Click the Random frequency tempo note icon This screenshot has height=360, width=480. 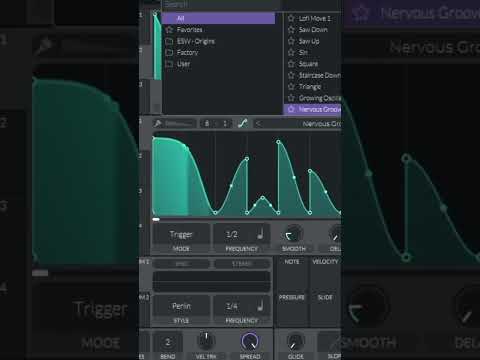pos(260,306)
